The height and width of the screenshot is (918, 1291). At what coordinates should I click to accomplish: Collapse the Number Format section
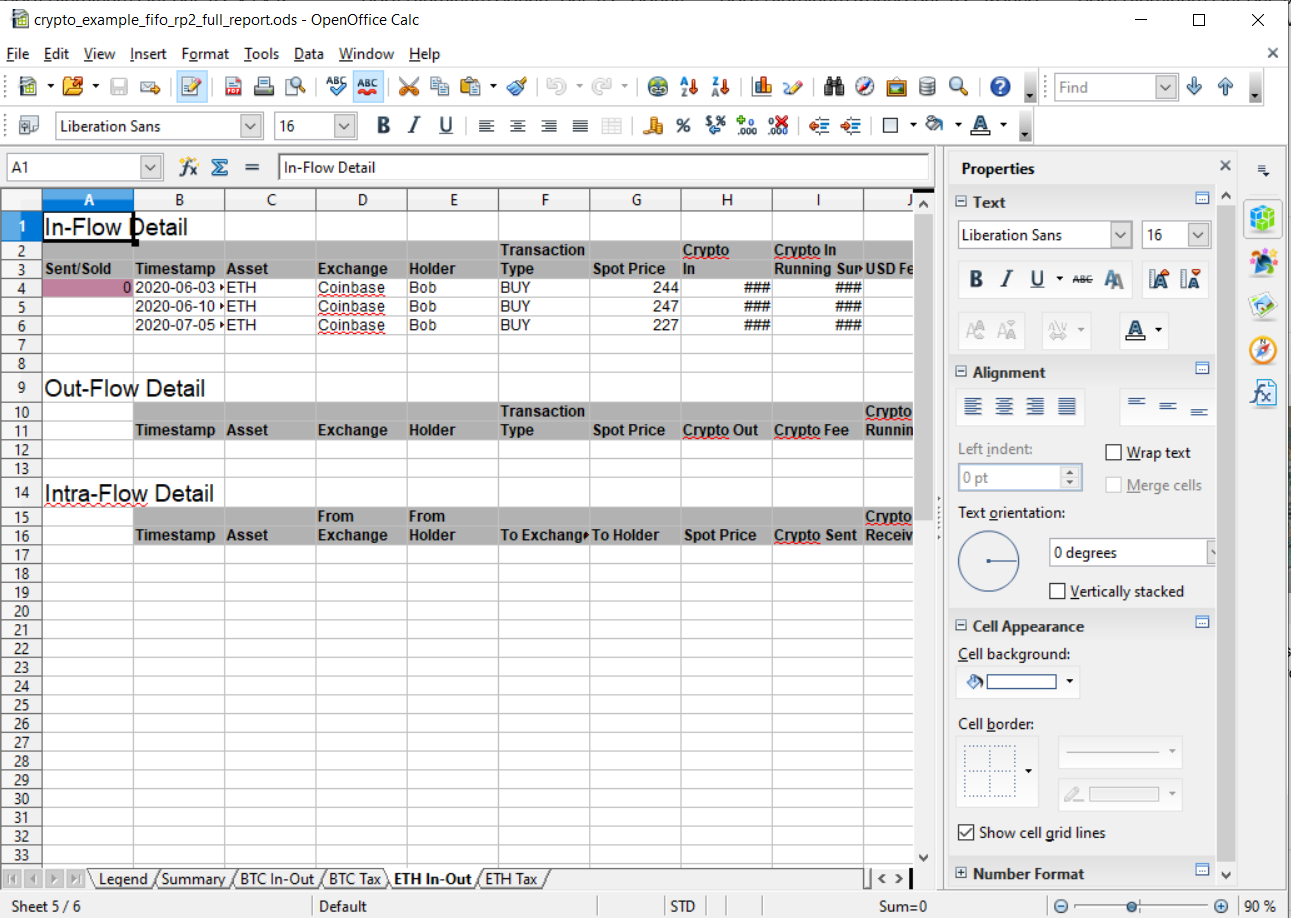960,873
